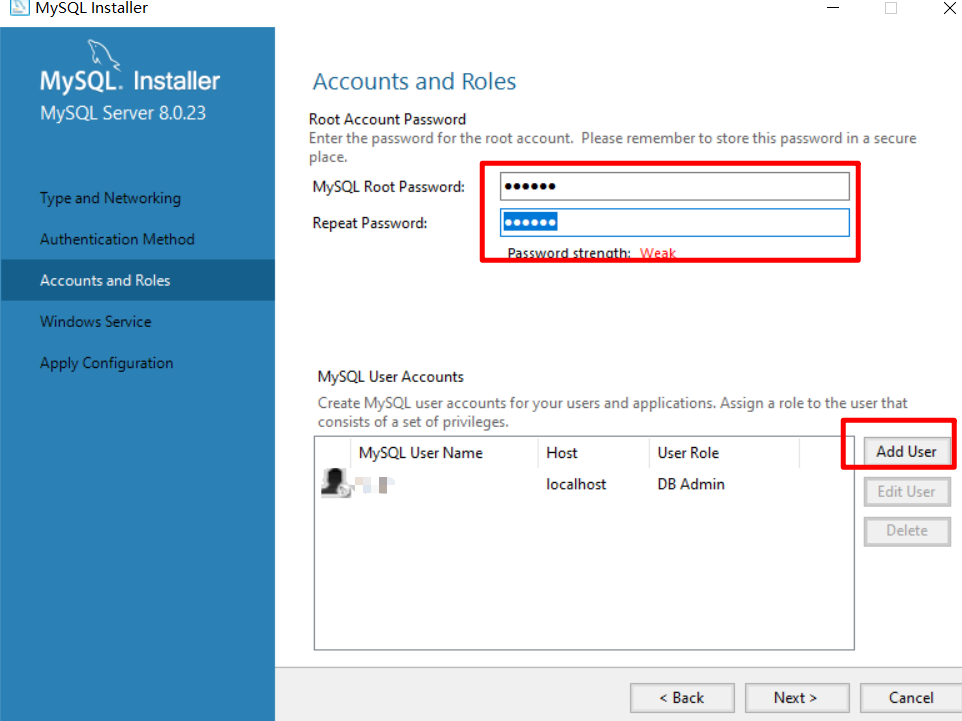
Task: Minimize the MySQL Installer window
Action: tap(833, 7)
